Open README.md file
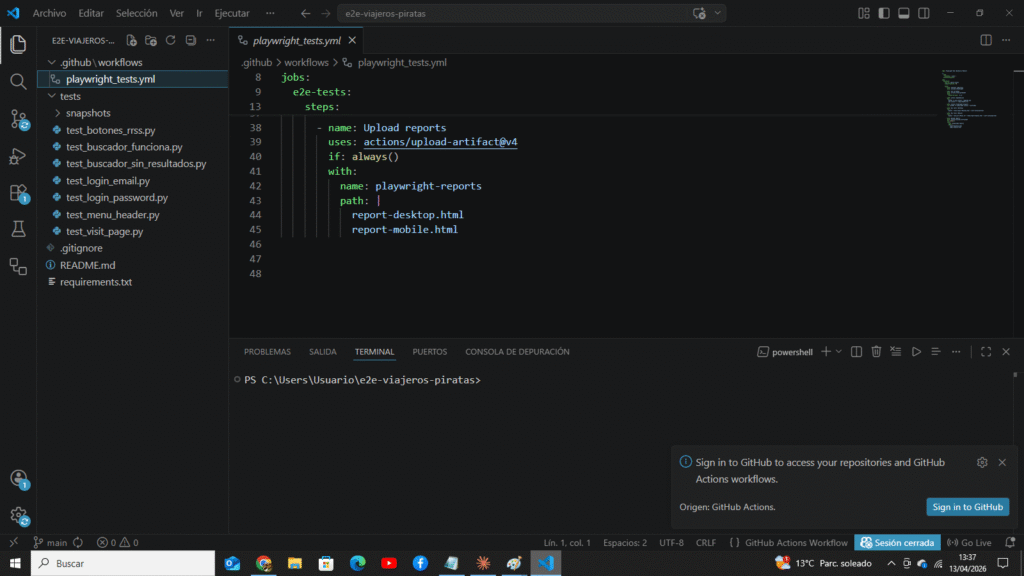The width and height of the screenshot is (1024, 576). coord(88,265)
